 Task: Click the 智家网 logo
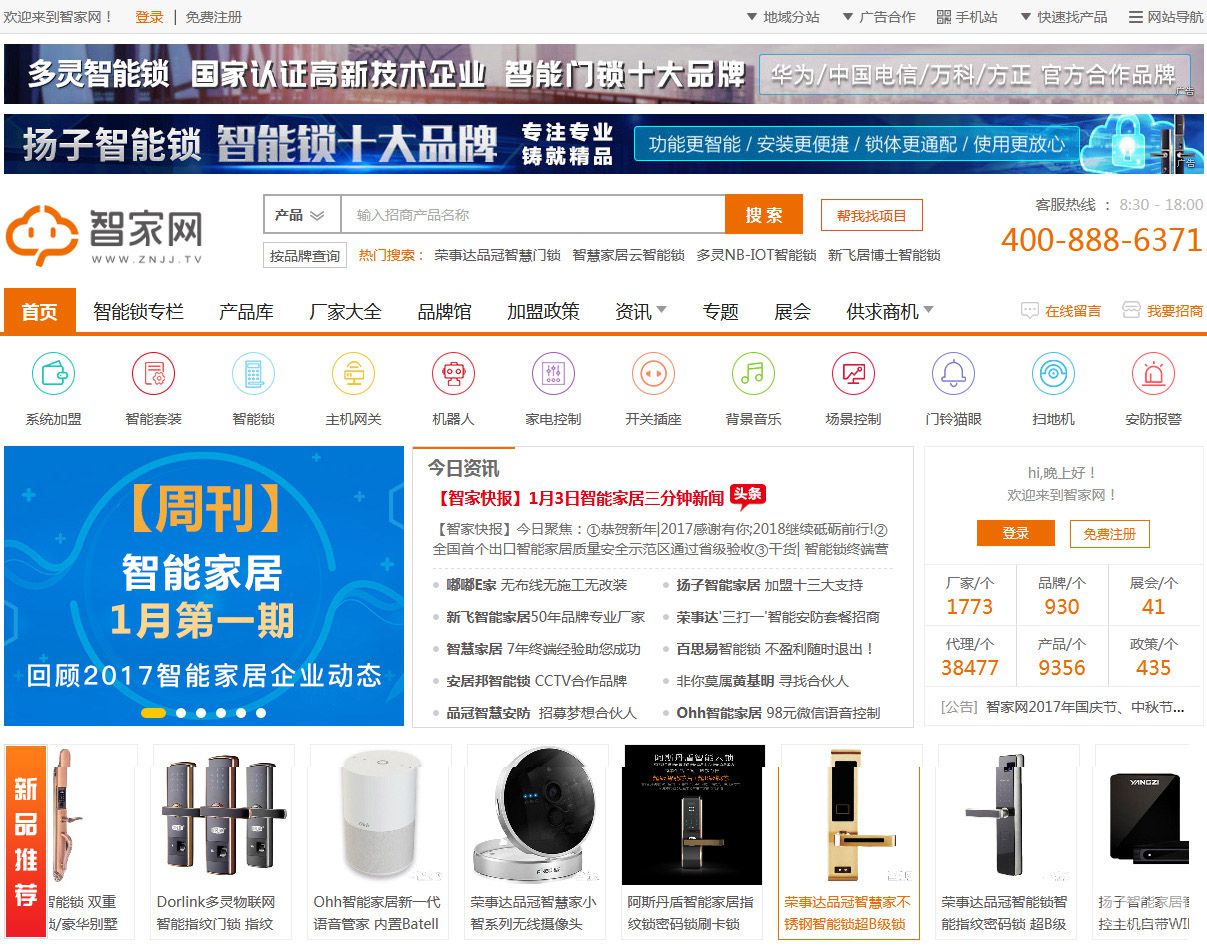click(104, 235)
